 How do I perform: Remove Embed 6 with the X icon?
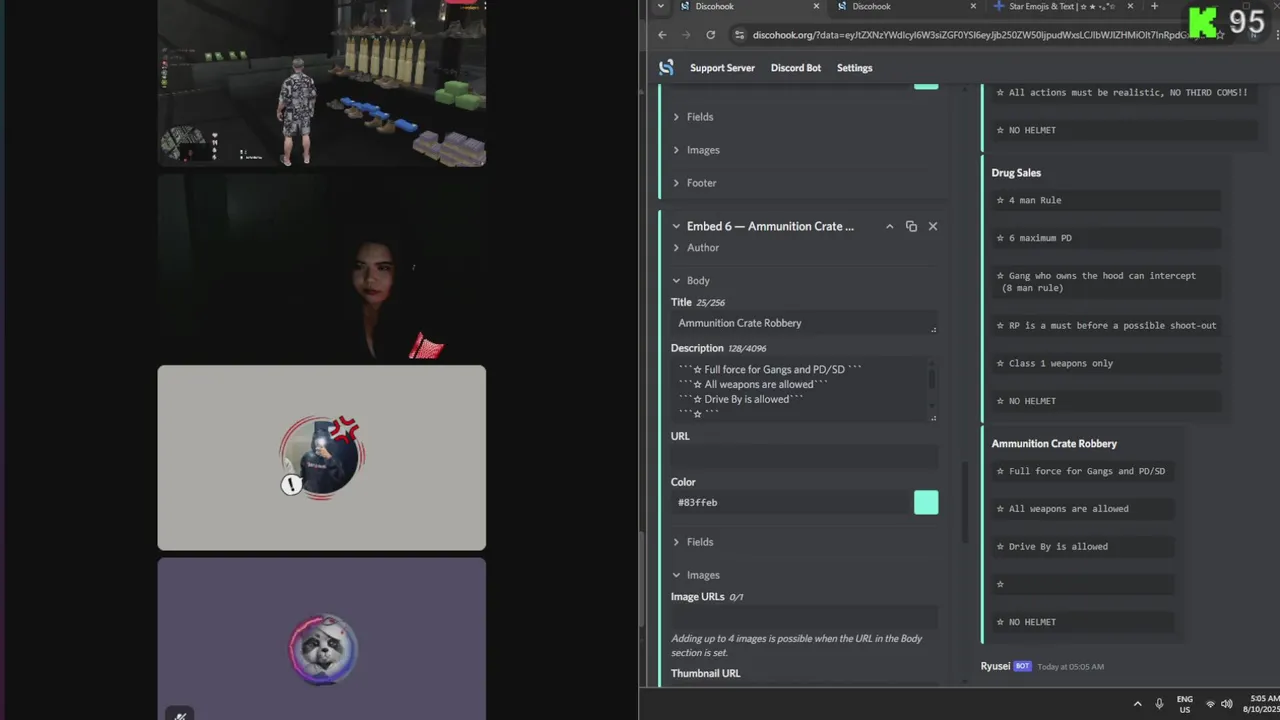(933, 226)
